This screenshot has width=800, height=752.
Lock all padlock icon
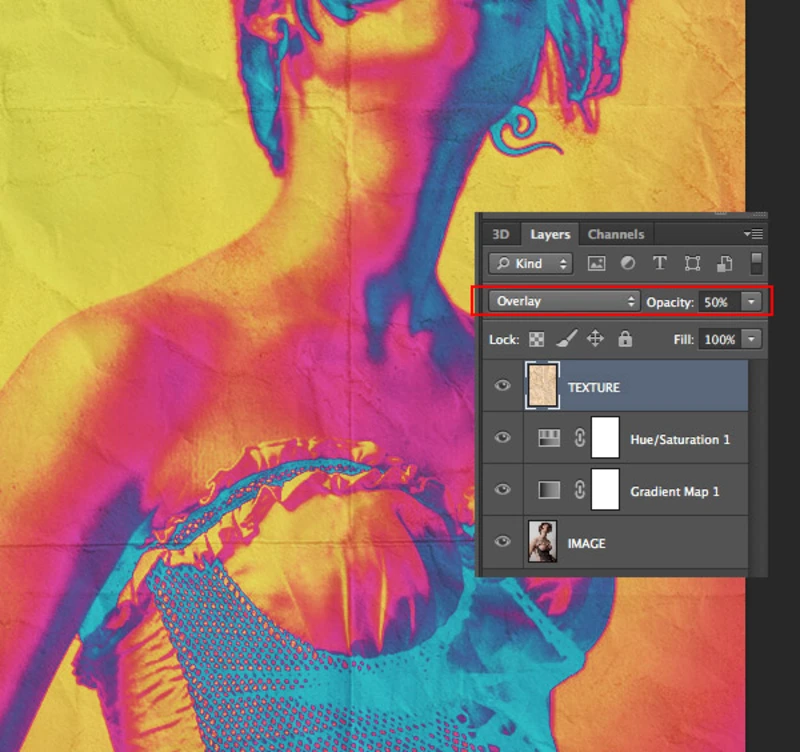[x=625, y=339]
